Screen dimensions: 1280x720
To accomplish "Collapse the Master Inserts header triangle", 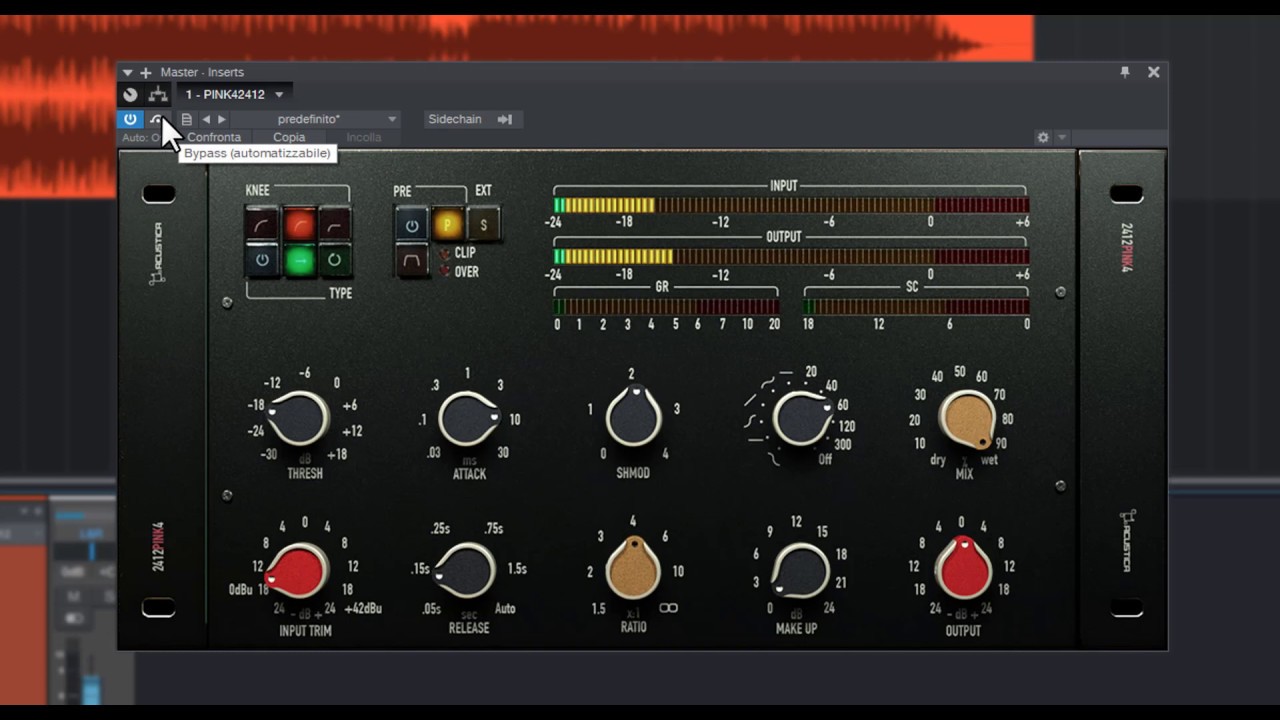I will pyautogui.click(x=127, y=73).
